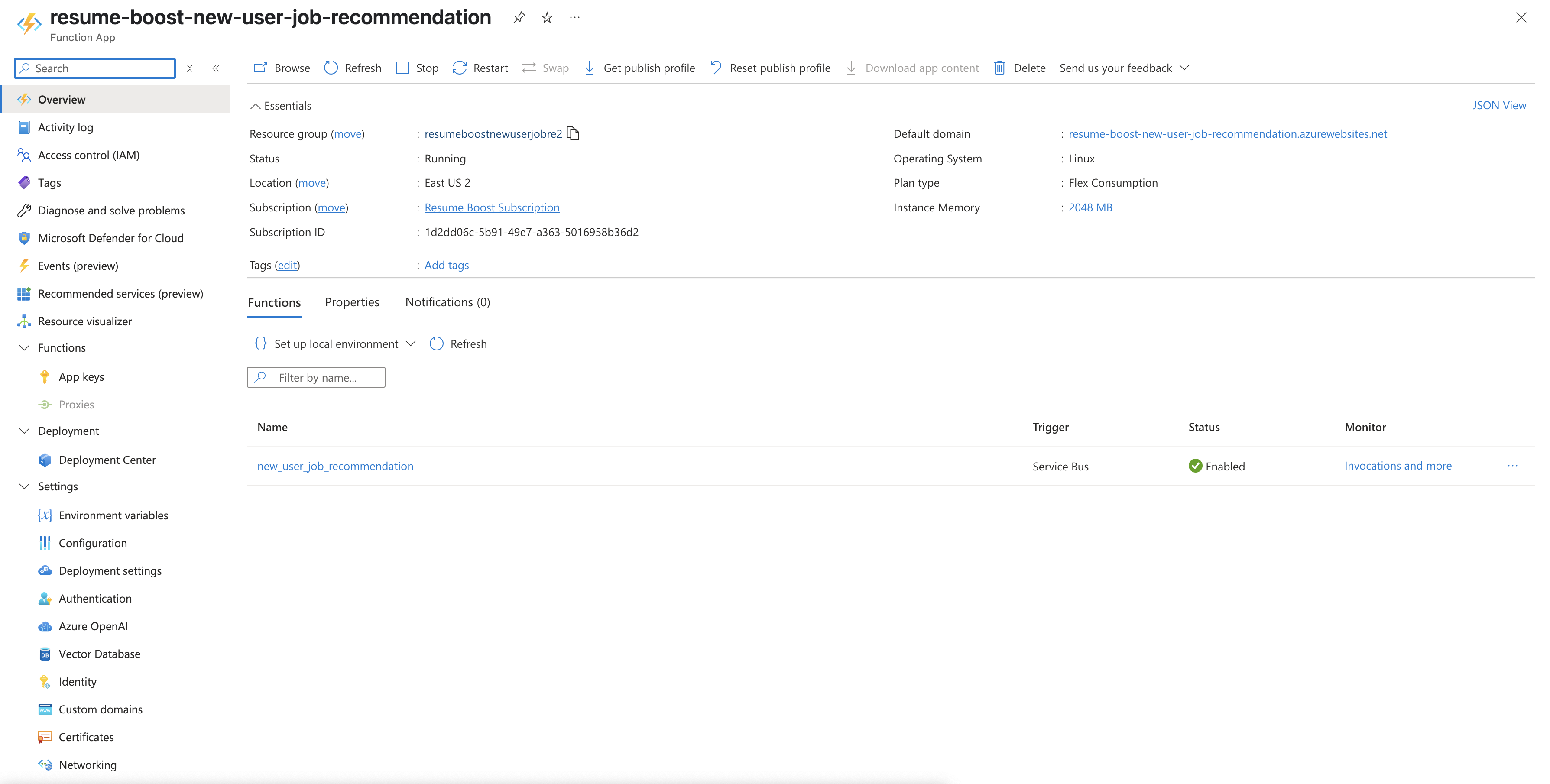Viewport: 1550px width, 784px height.
Task: Switch to the Properties tab
Action: [x=352, y=302]
